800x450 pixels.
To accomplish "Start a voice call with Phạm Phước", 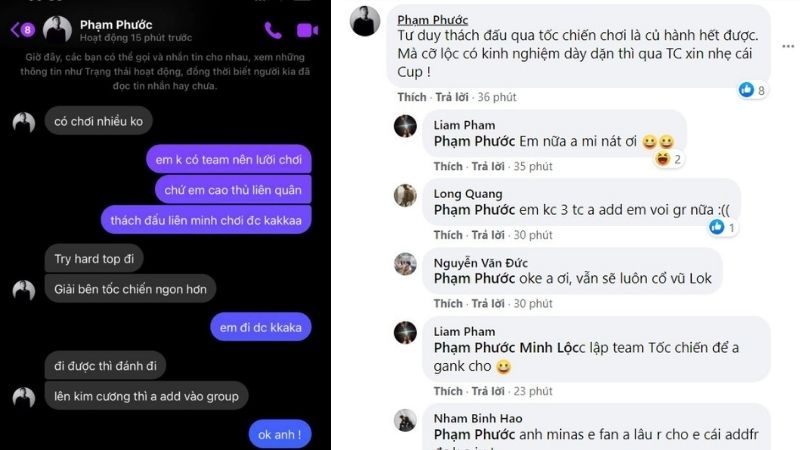I will [273, 31].
